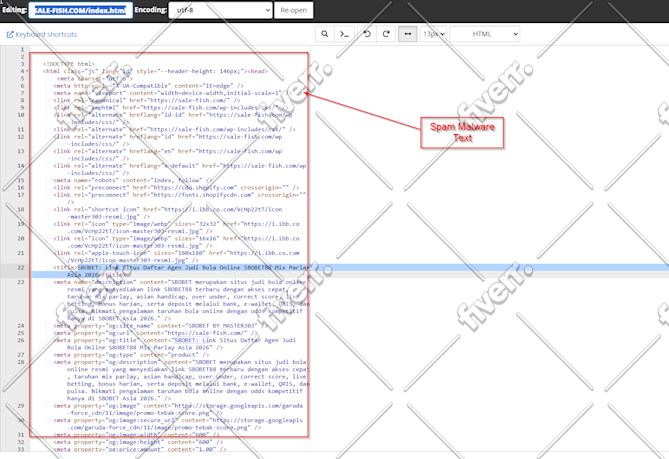Click line number 1 in the gutter
The image size is (669, 459).
pos(23,49)
